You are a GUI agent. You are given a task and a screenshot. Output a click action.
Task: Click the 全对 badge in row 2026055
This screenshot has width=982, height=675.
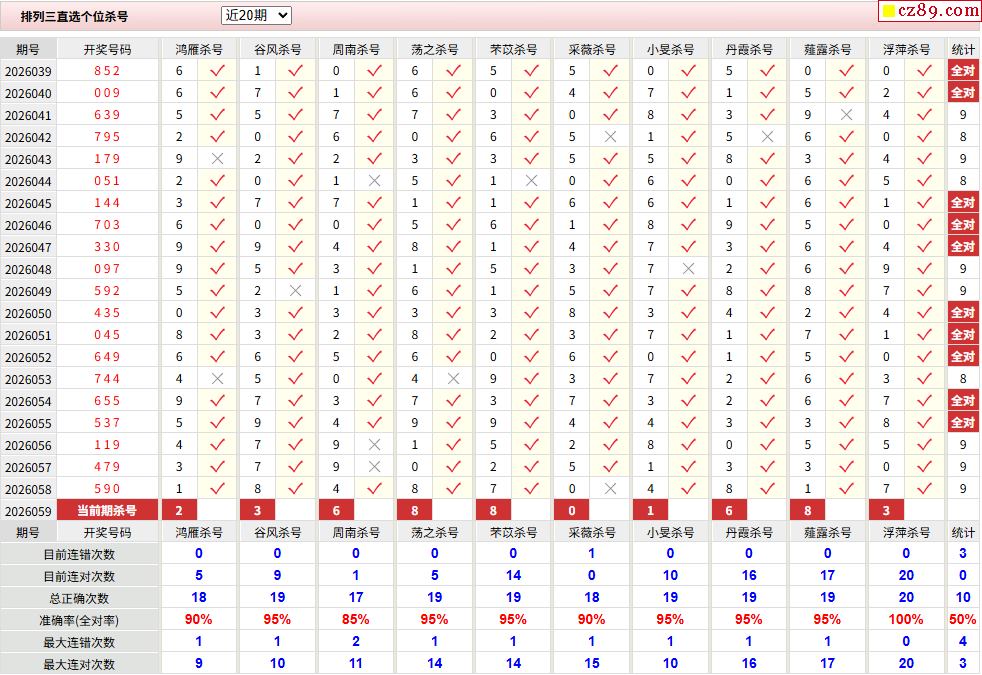click(x=963, y=423)
